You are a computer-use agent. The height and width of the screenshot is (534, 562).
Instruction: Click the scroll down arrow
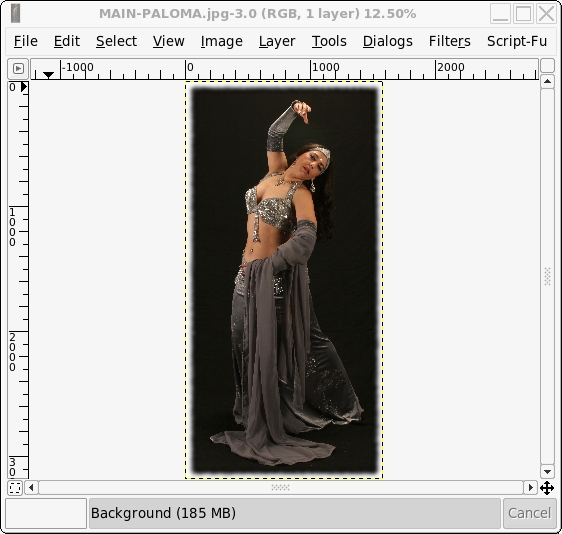tap(547, 472)
